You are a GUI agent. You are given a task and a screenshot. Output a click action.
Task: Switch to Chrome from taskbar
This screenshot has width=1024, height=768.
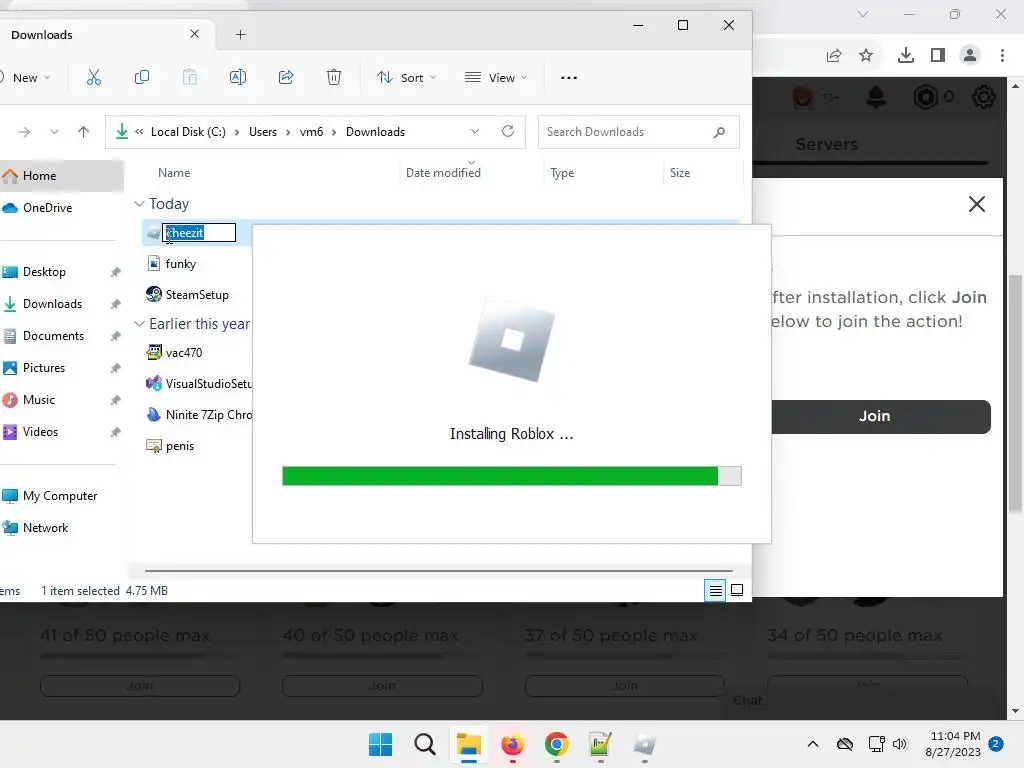(x=556, y=744)
